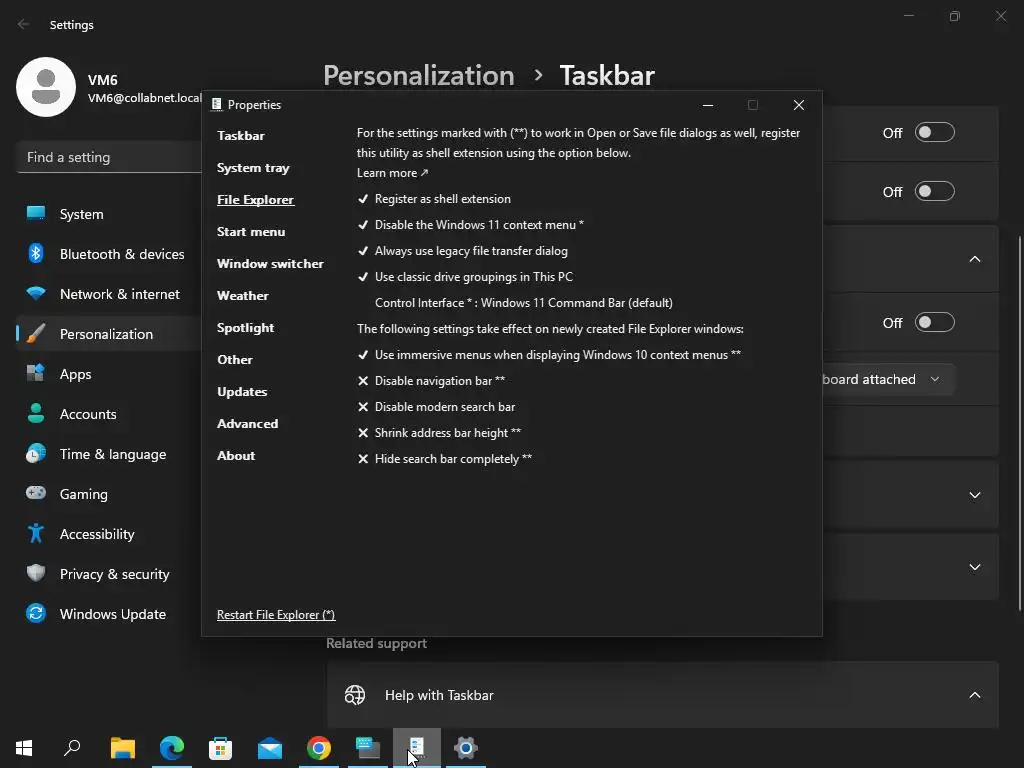Viewport: 1024px width, 768px height.
Task: Open Windows Update settings
Action: (x=108, y=614)
